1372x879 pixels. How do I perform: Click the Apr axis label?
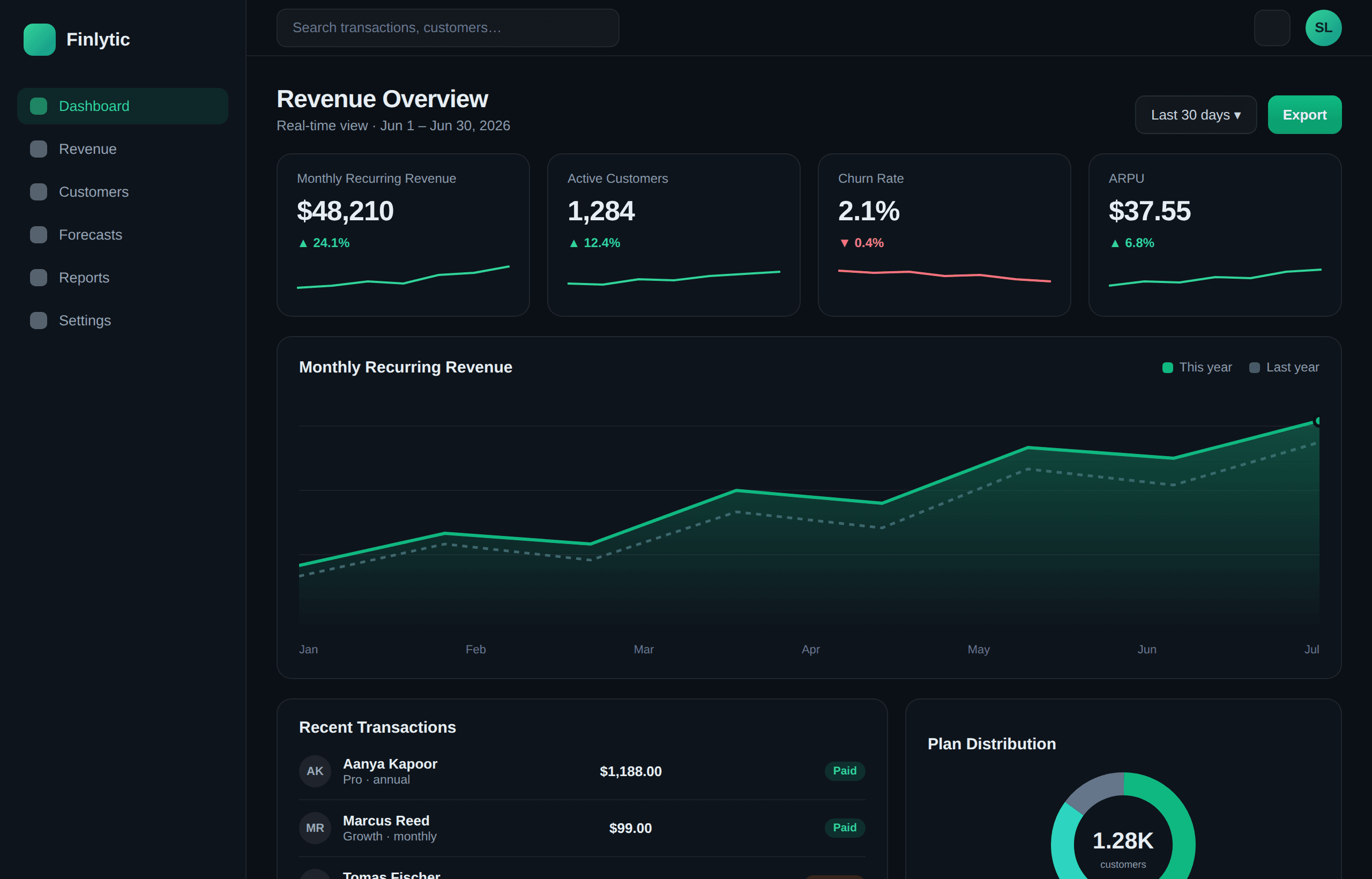[x=810, y=649]
